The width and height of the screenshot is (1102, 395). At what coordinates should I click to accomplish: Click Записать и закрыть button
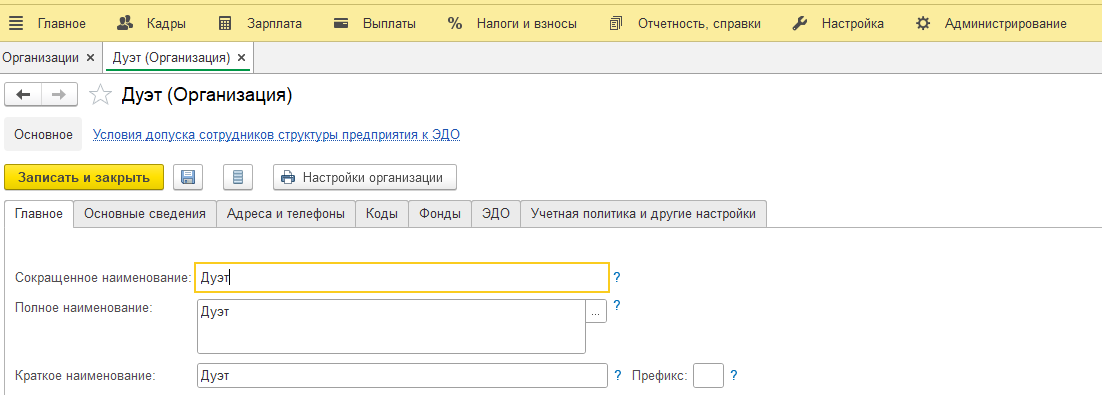click(x=84, y=177)
